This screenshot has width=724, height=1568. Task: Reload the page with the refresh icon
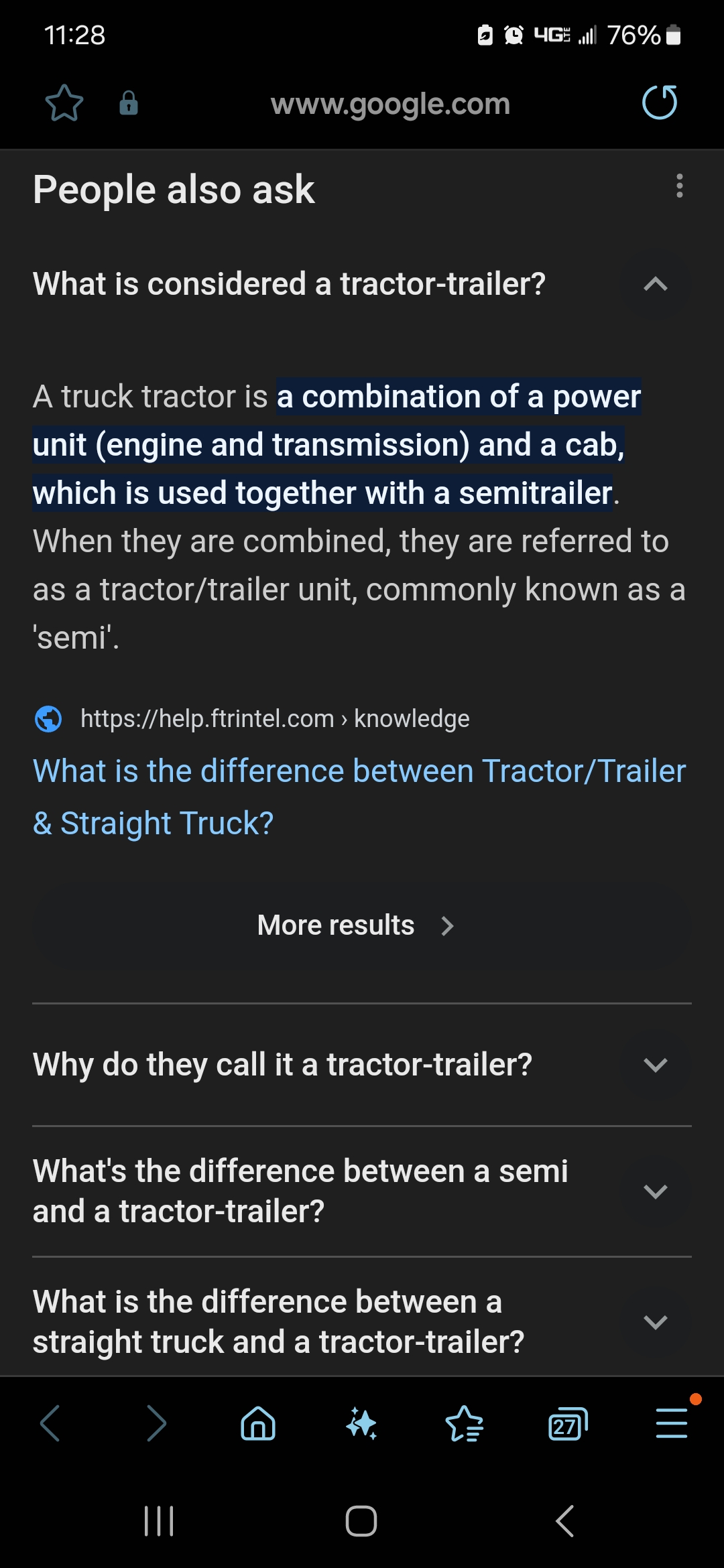click(660, 103)
